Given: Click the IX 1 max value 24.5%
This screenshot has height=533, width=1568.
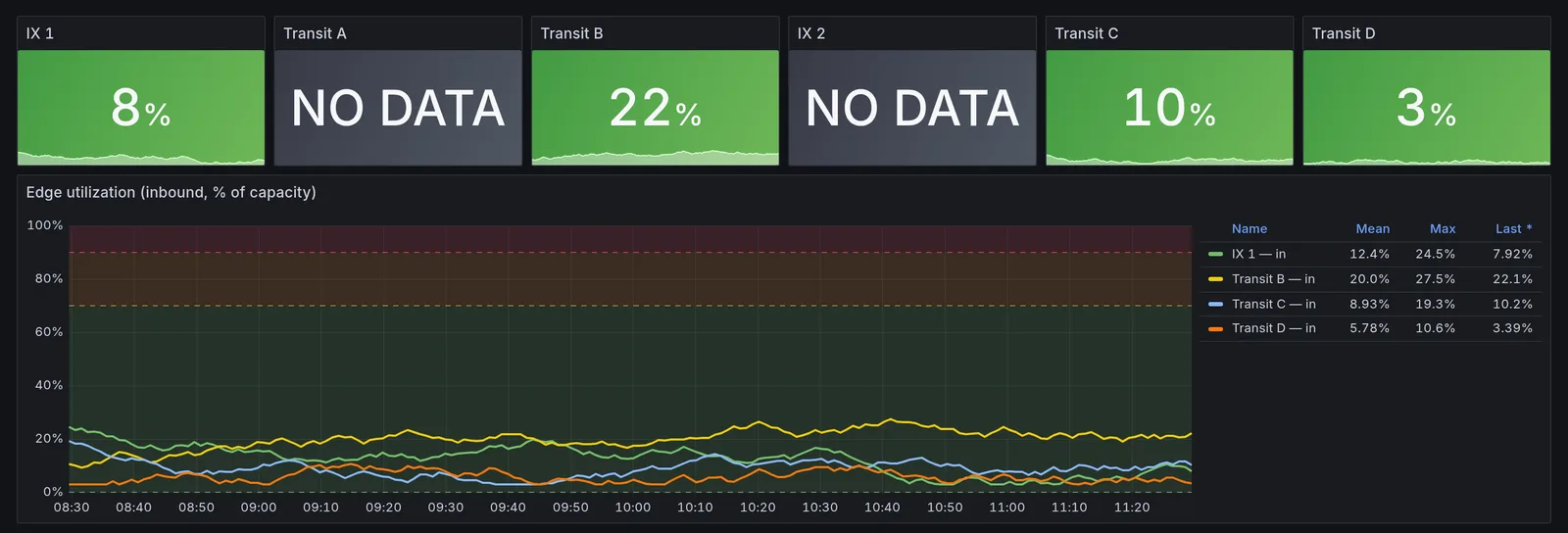Looking at the screenshot, I should click(x=1435, y=254).
